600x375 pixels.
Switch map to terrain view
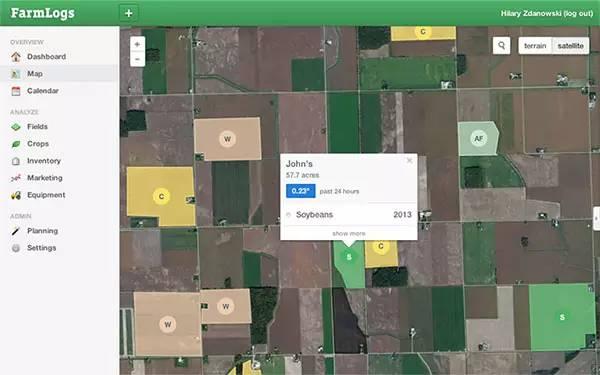point(535,46)
